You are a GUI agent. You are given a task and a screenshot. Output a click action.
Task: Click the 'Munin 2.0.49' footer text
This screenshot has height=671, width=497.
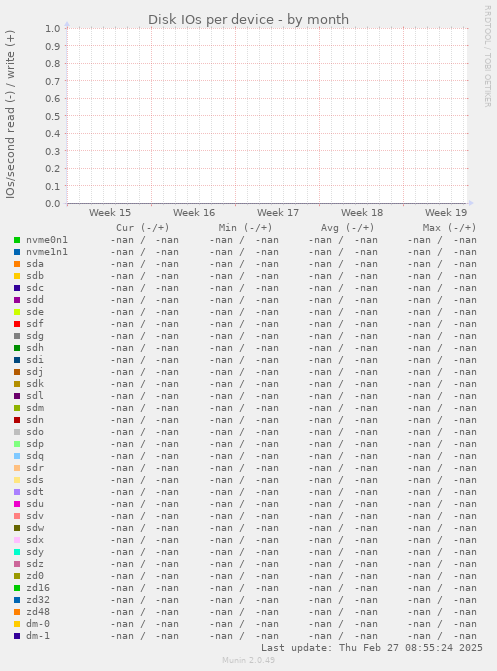[248, 660]
